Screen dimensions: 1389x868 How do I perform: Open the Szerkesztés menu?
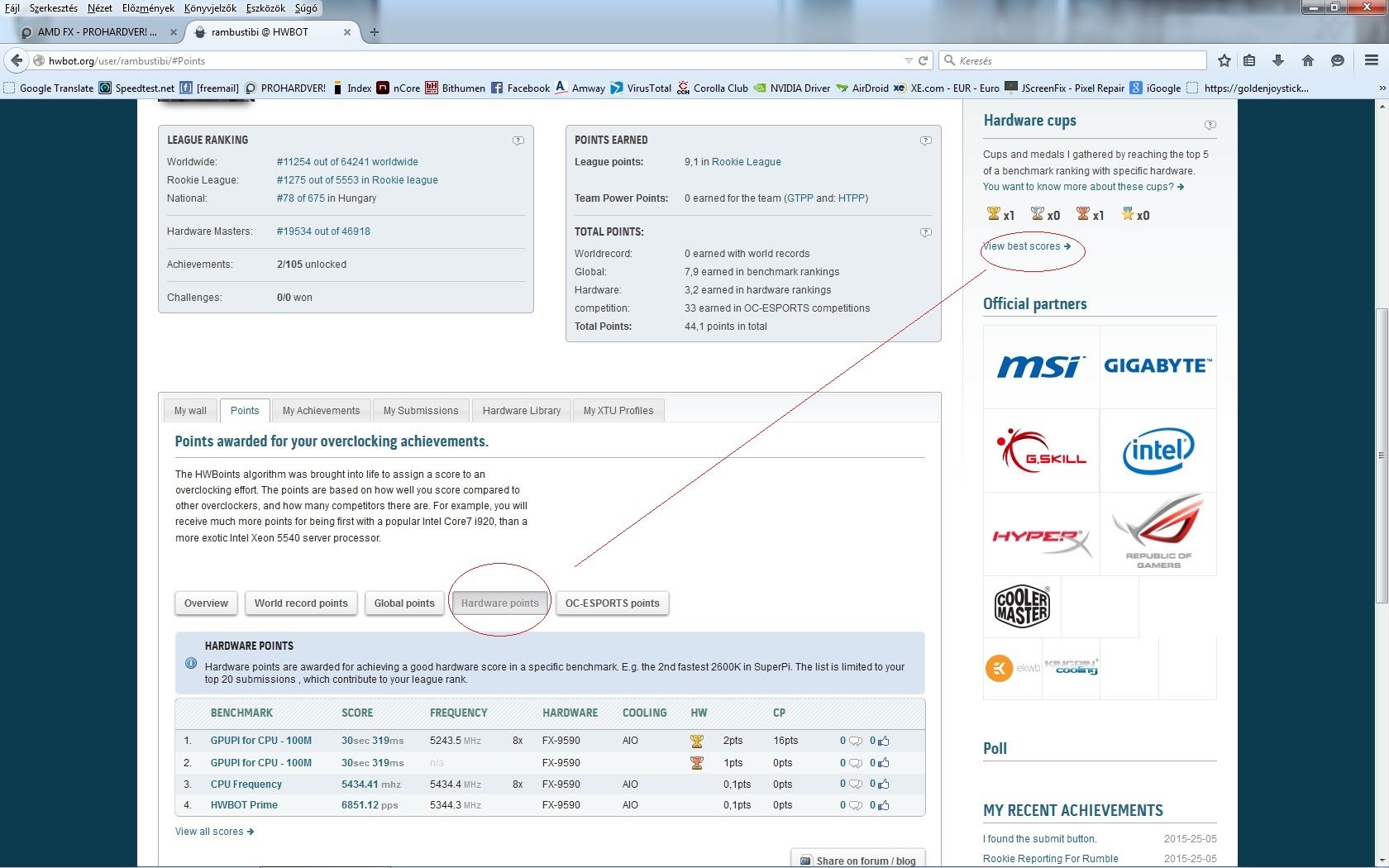[53, 8]
